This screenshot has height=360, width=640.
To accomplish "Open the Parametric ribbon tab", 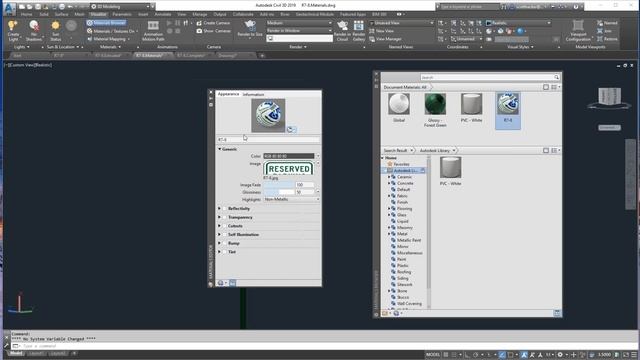I will [122, 14].
